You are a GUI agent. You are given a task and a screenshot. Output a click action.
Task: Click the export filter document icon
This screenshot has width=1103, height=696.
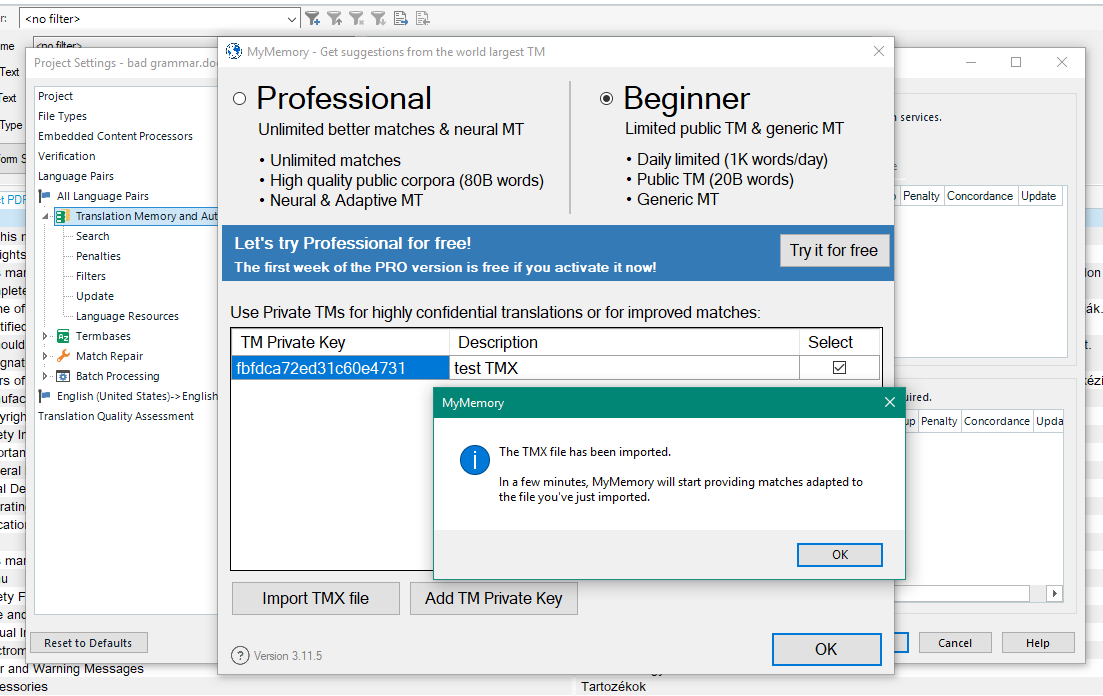click(400, 18)
